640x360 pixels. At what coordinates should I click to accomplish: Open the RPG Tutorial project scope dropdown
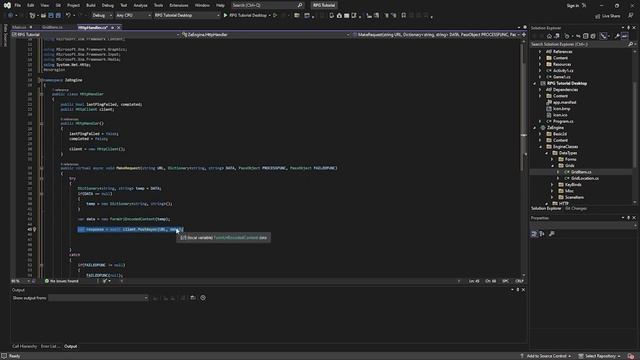[x=96, y=35]
